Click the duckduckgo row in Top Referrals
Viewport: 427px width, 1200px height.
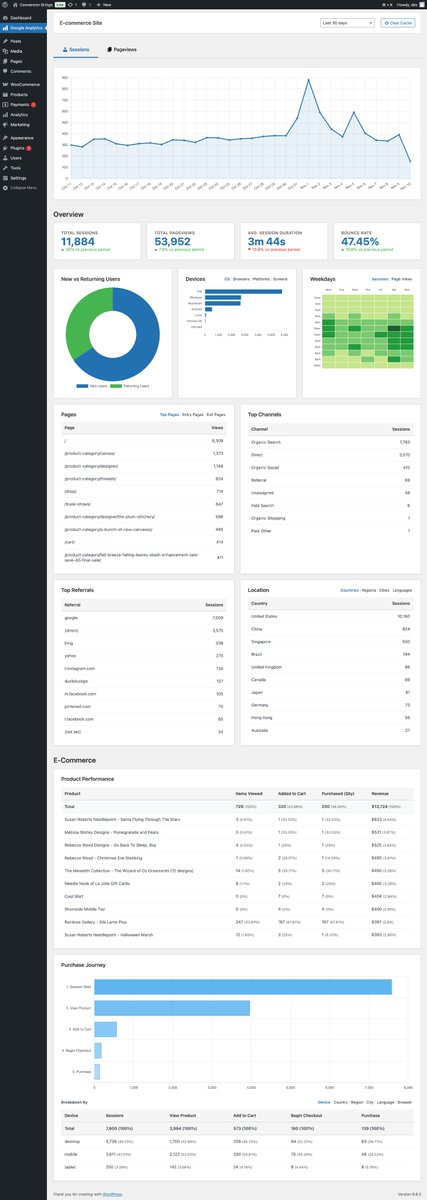tap(142, 680)
